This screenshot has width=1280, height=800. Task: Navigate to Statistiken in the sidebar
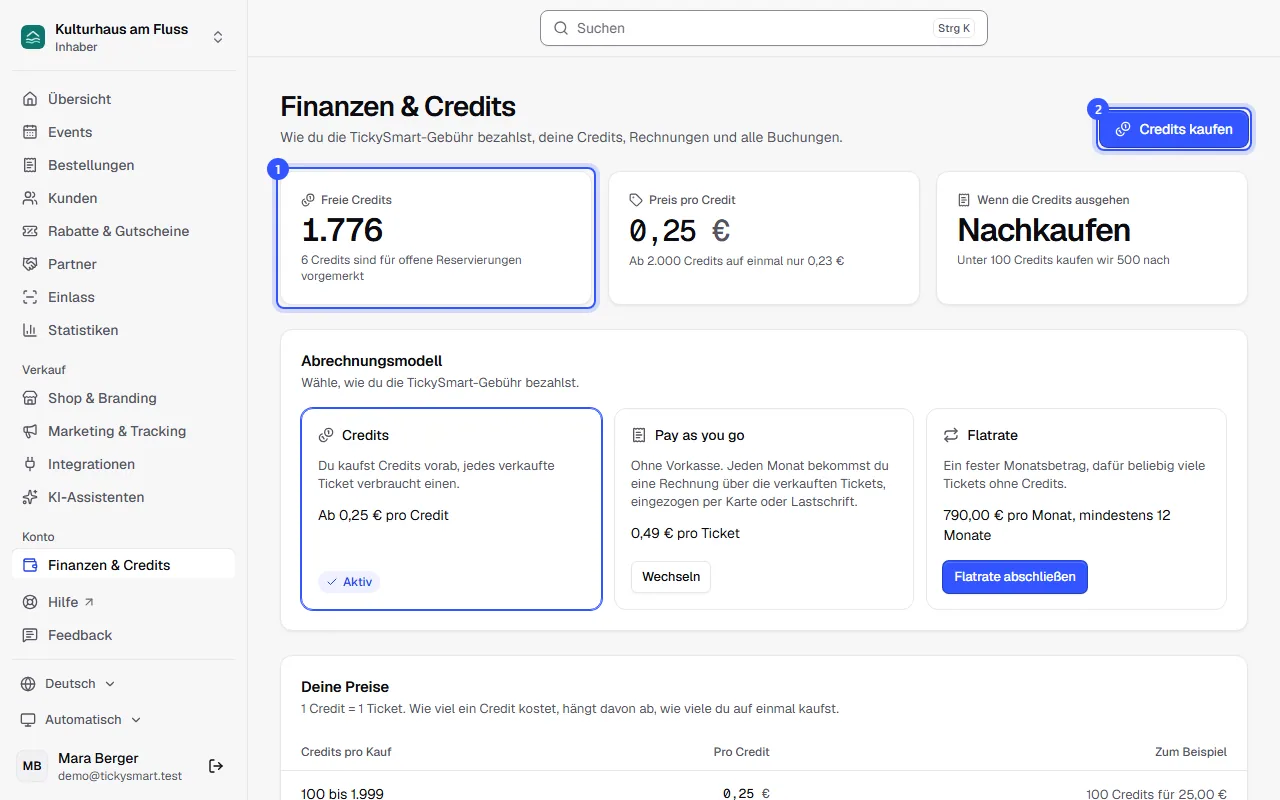point(124,330)
